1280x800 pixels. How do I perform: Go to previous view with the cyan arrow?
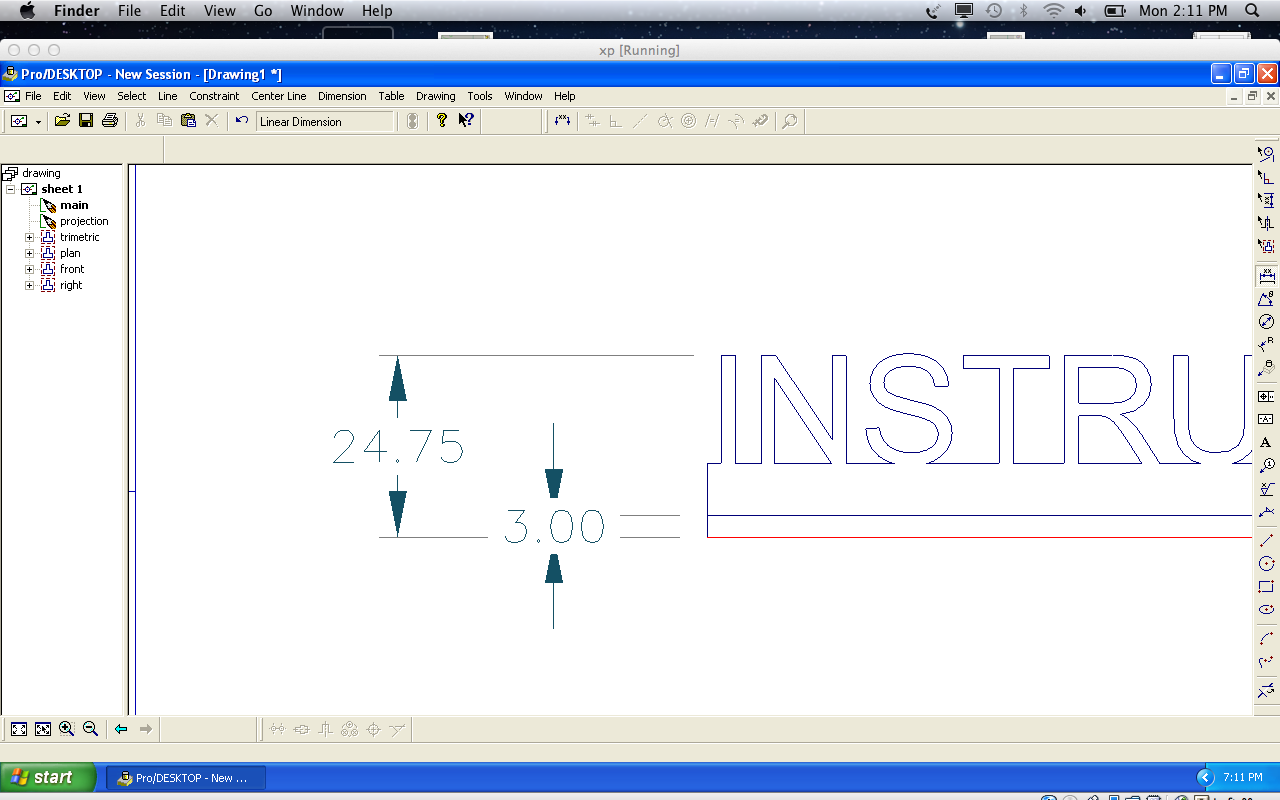[121, 729]
